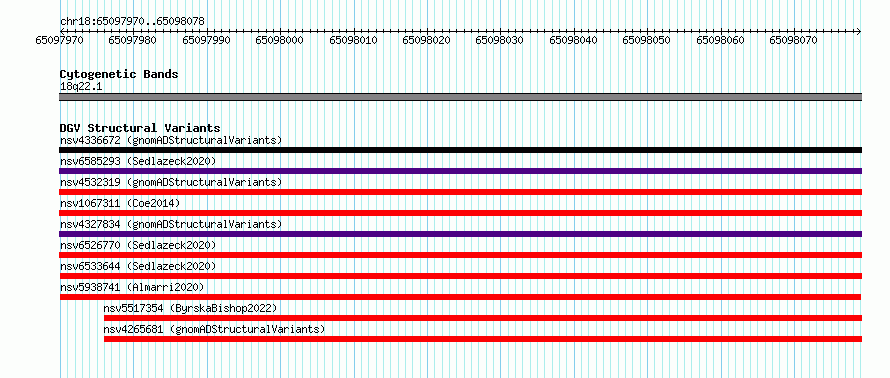Click the black bar for nsv4336672
This screenshot has width=890, height=378.
click(460, 150)
